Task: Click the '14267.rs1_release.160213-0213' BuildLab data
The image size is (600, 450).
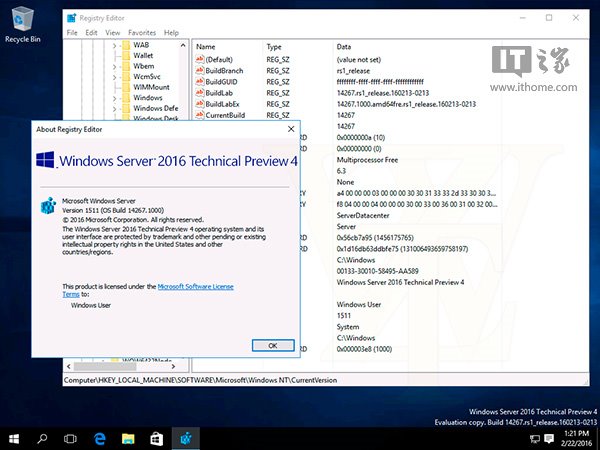Action: (383, 93)
